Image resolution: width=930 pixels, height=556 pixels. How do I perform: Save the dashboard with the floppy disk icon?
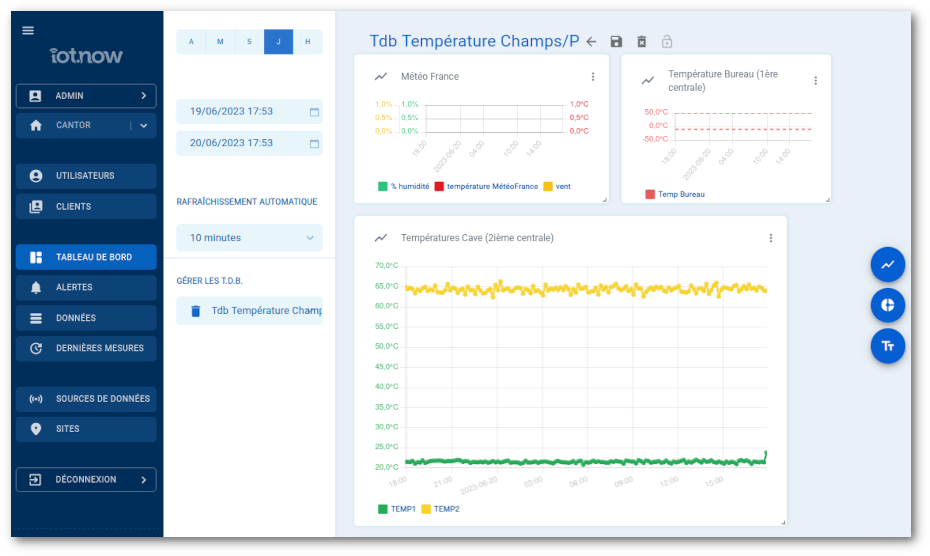(x=616, y=41)
